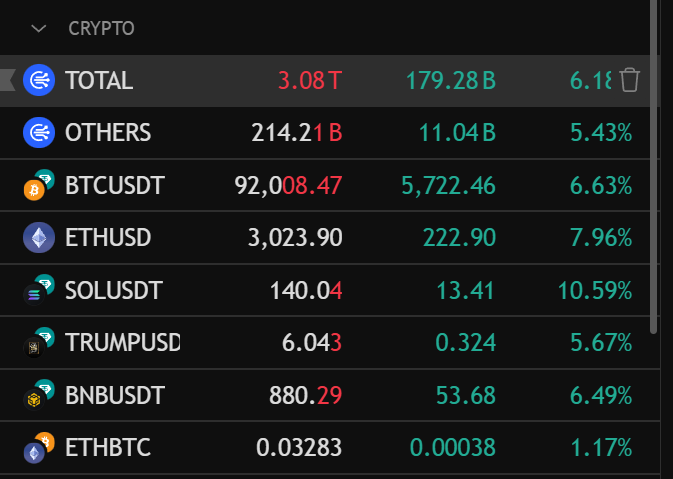
Task: Click the watchlist vertical scrollbar
Action: pos(654,170)
